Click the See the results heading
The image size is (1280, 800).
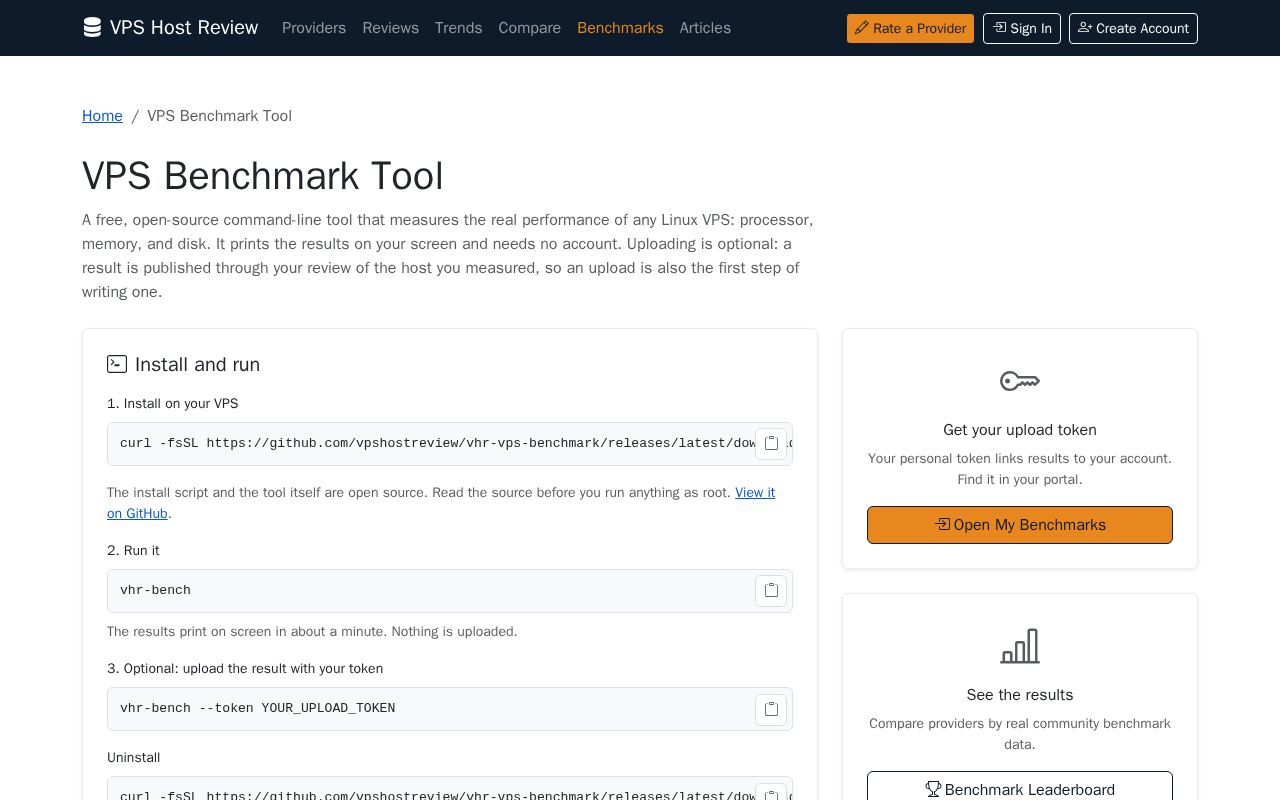coord(1020,695)
